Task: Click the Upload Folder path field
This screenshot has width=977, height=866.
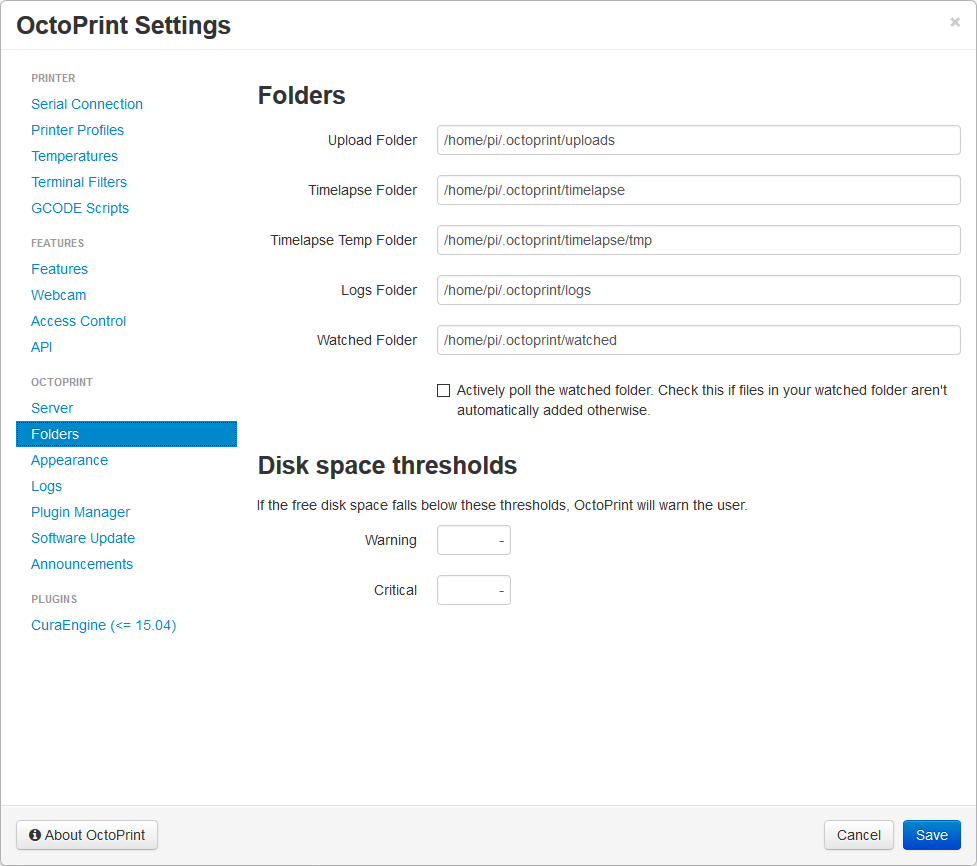Action: pos(698,140)
